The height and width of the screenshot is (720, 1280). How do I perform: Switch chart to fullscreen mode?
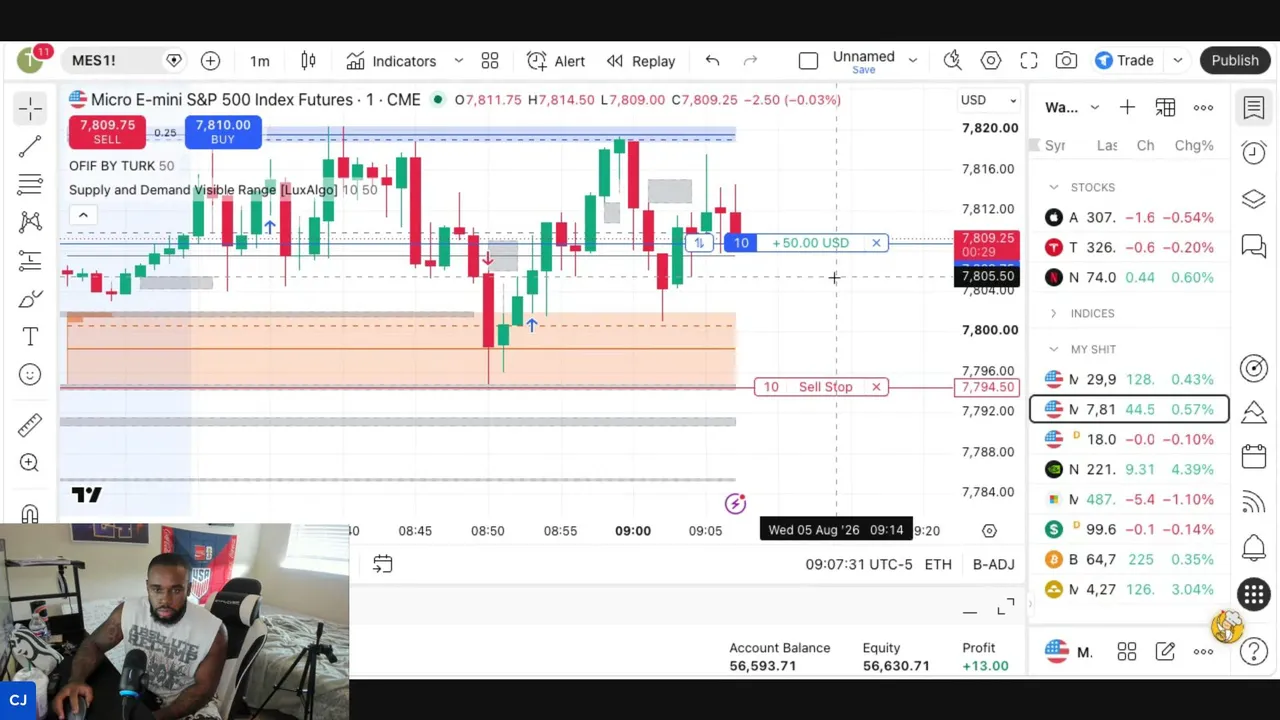click(x=1029, y=61)
